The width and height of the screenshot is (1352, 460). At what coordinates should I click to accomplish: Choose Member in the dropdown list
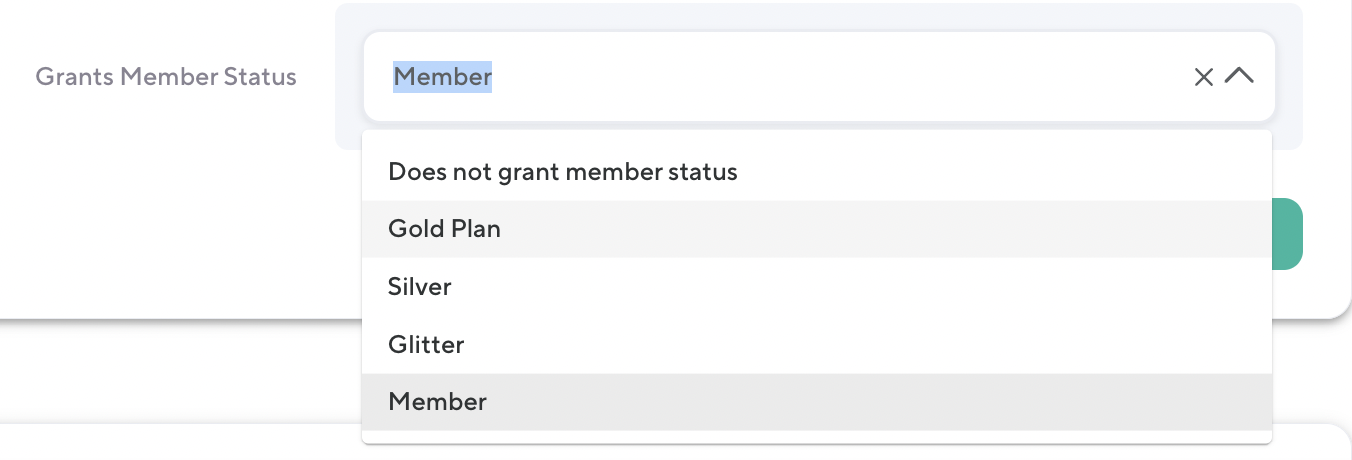tap(437, 402)
